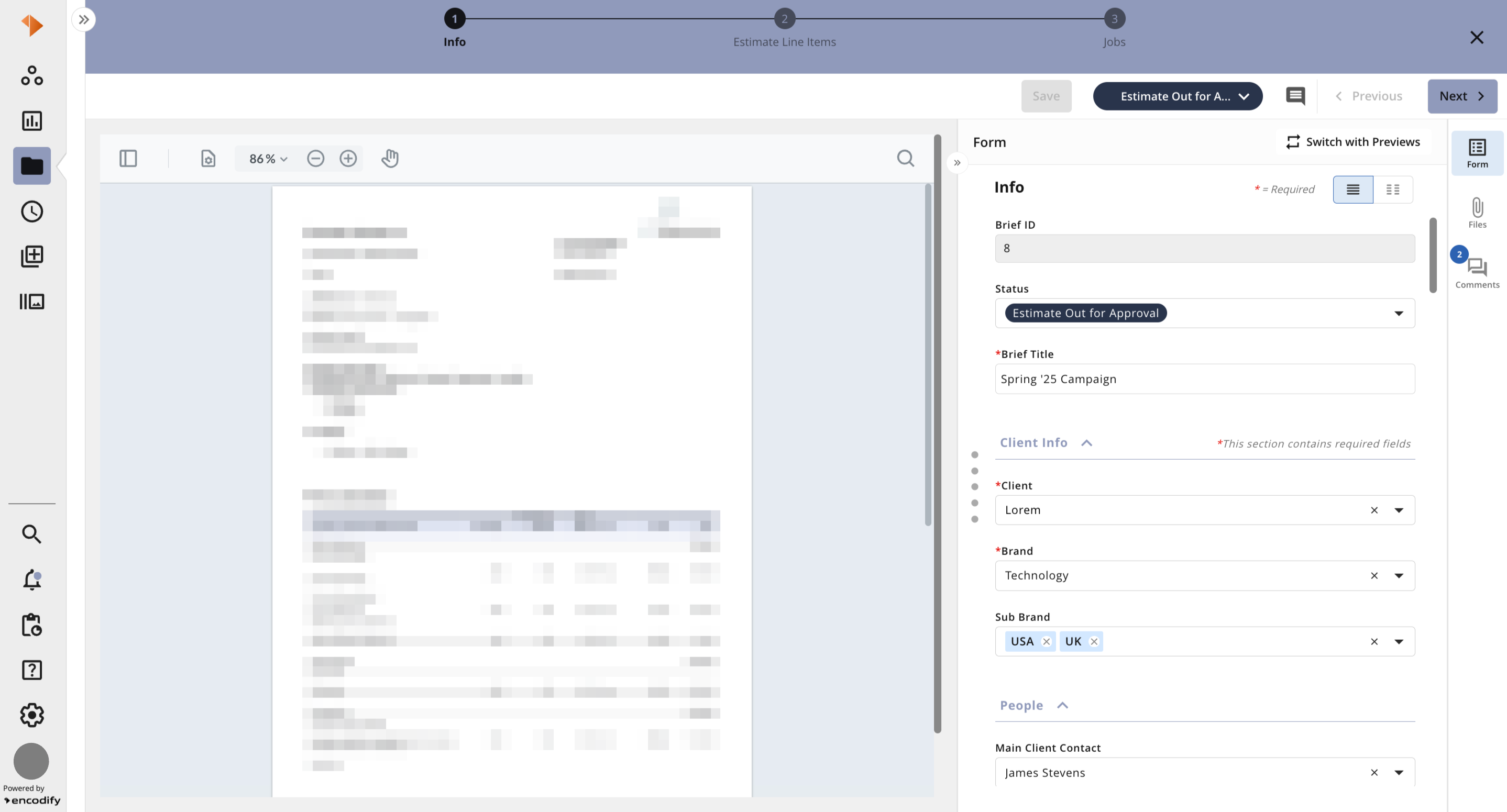Image resolution: width=1507 pixels, height=812 pixels.
Task: Open the media library icon in sidebar
Action: coord(31,302)
